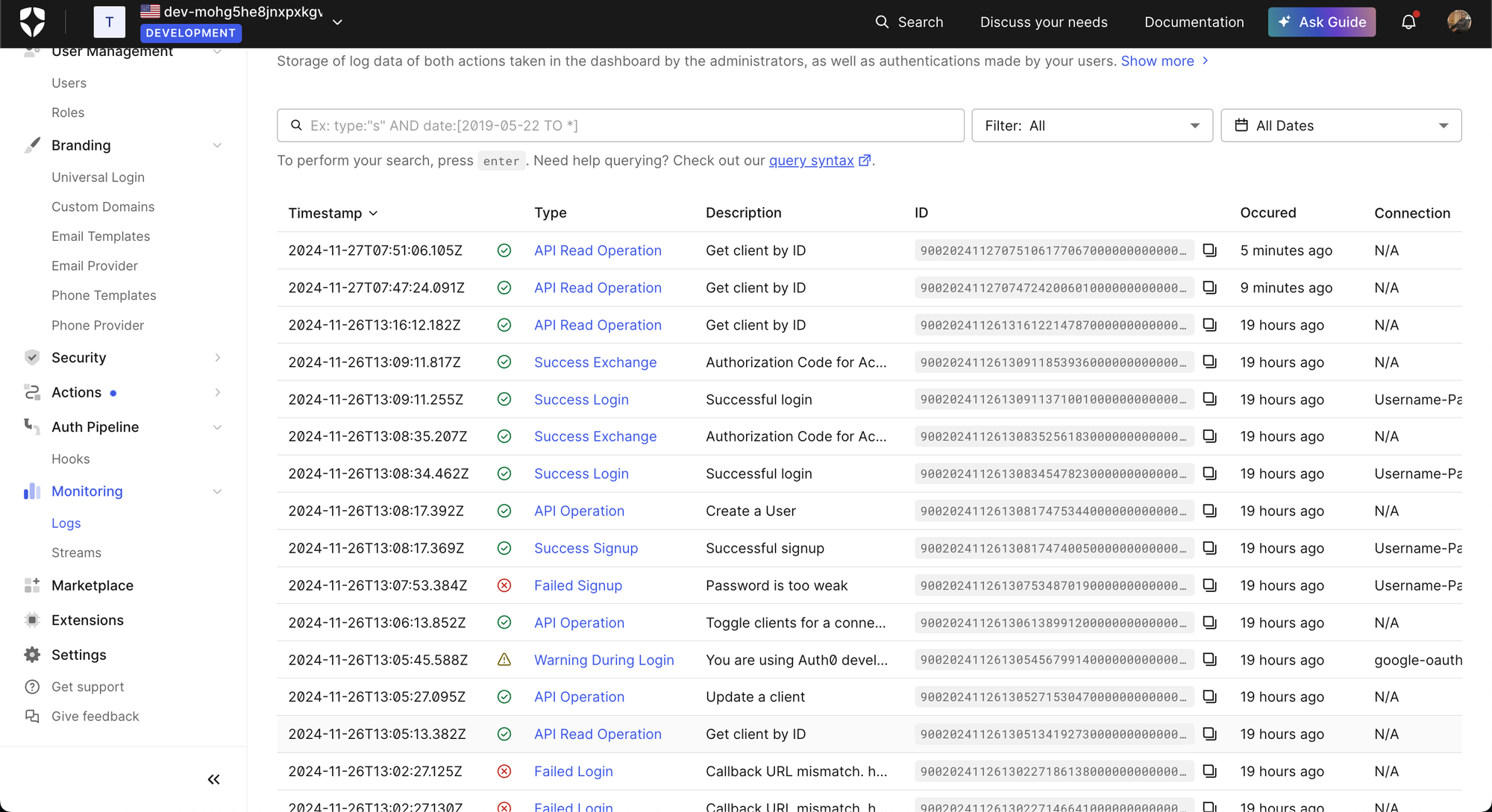Viewport: 1492px width, 812px height.
Task: Select the Logs menu item in sidebar
Action: [65, 522]
